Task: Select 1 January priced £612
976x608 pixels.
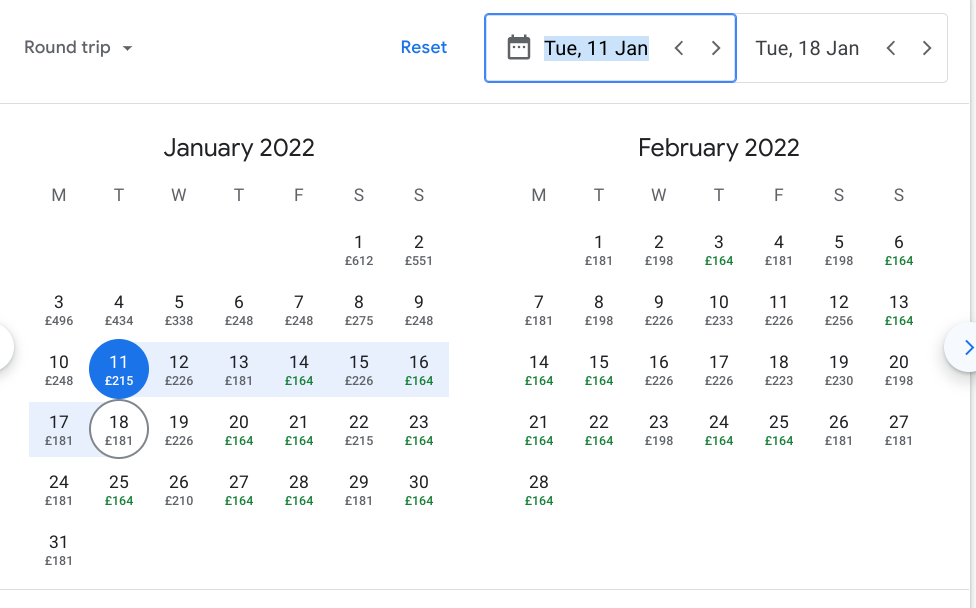Action: (359, 249)
